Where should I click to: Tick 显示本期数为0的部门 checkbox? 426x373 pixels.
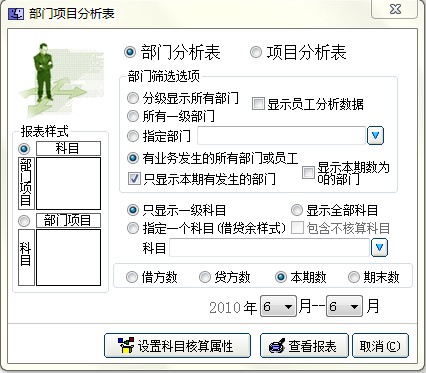click(308, 172)
